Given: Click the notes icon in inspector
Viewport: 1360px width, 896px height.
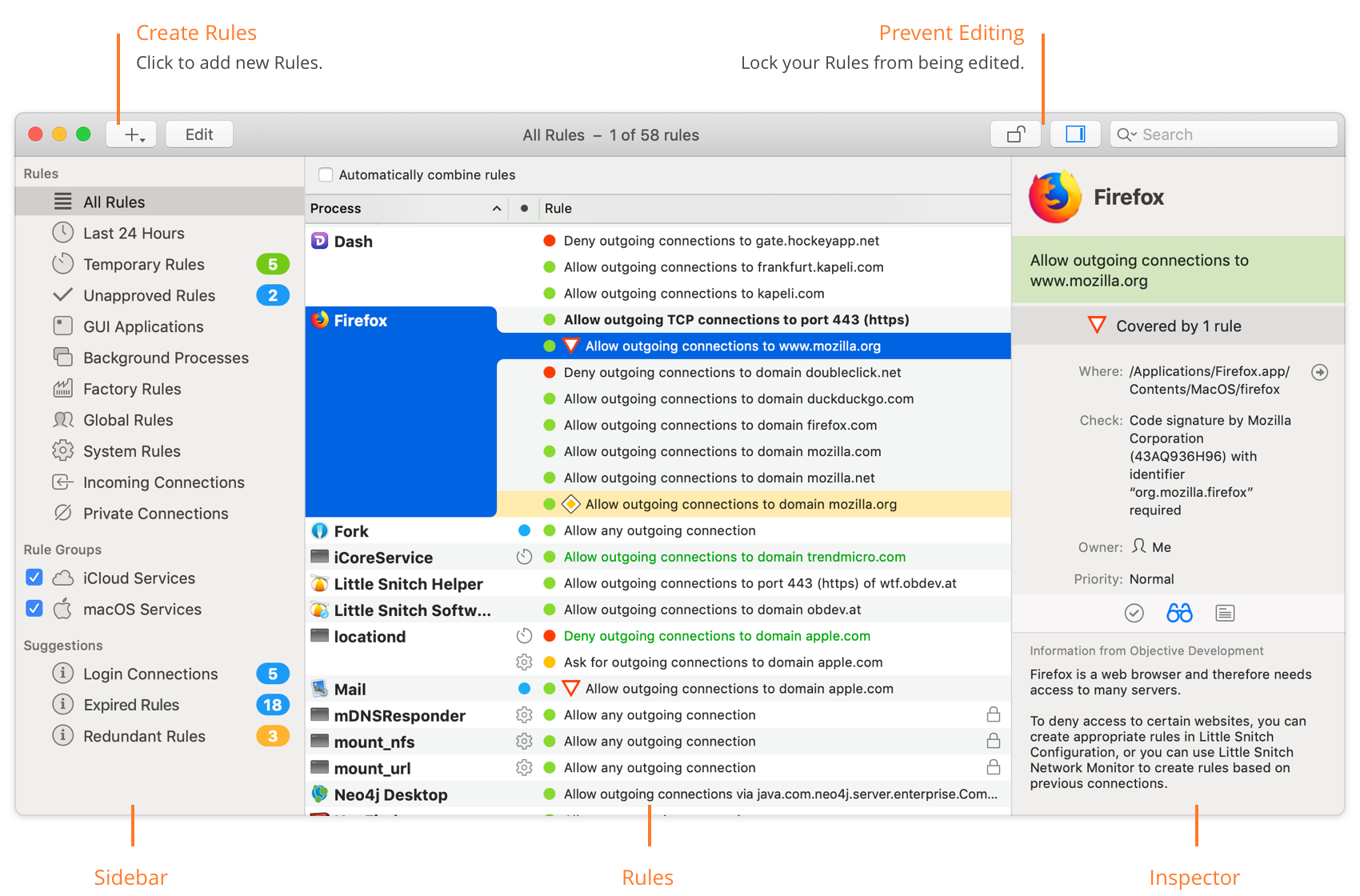Looking at the screenshot, I should click(1225, 614).
